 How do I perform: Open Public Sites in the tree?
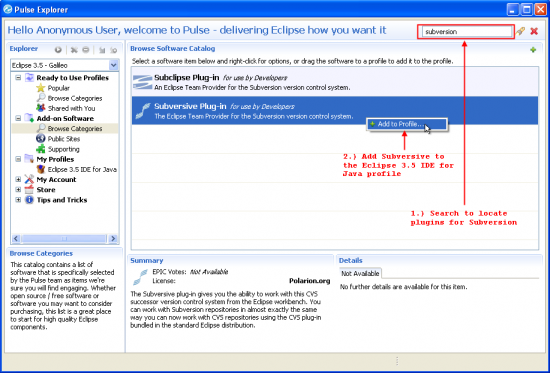point(64,139)
